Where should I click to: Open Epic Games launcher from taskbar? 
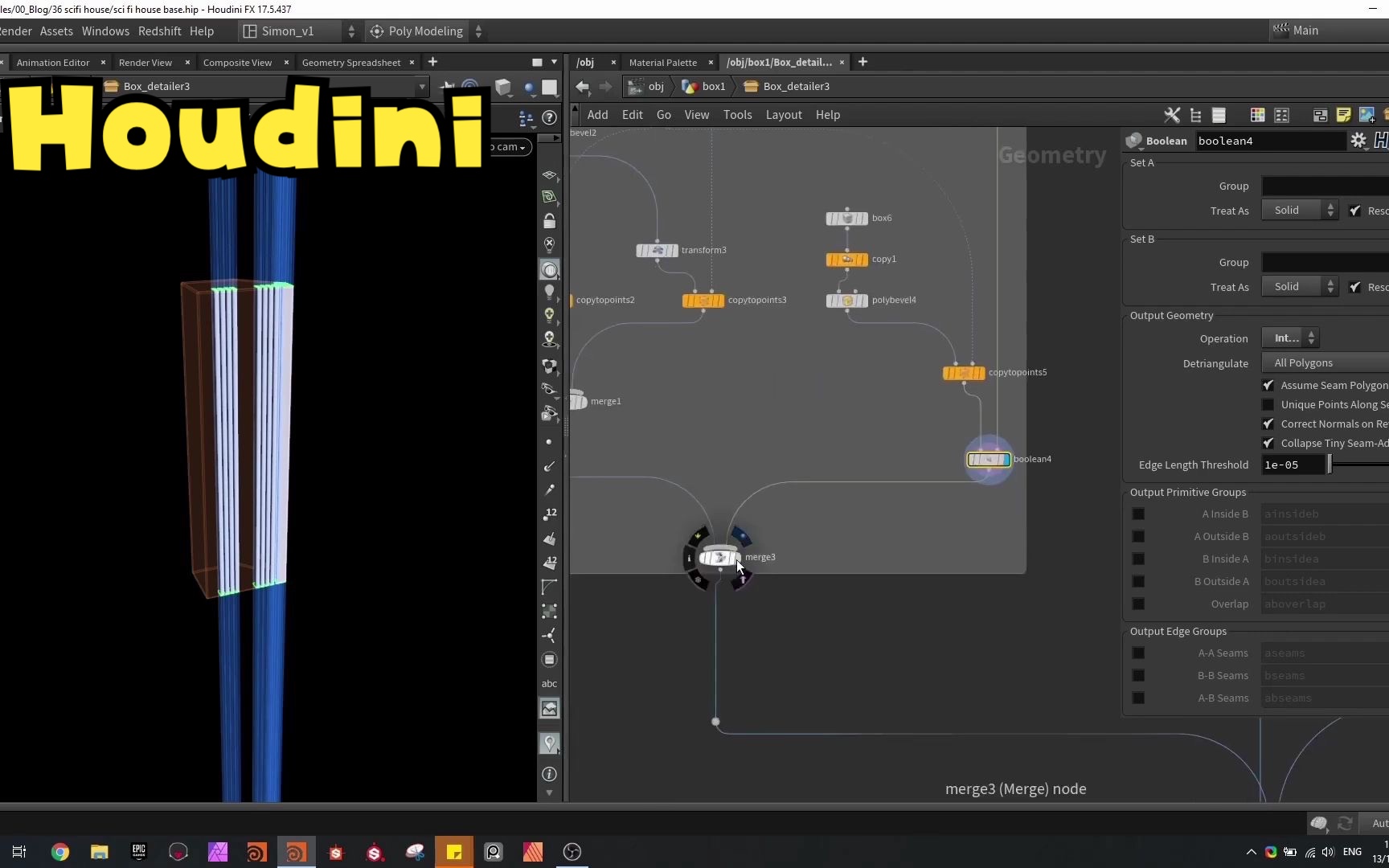point(139,852)
